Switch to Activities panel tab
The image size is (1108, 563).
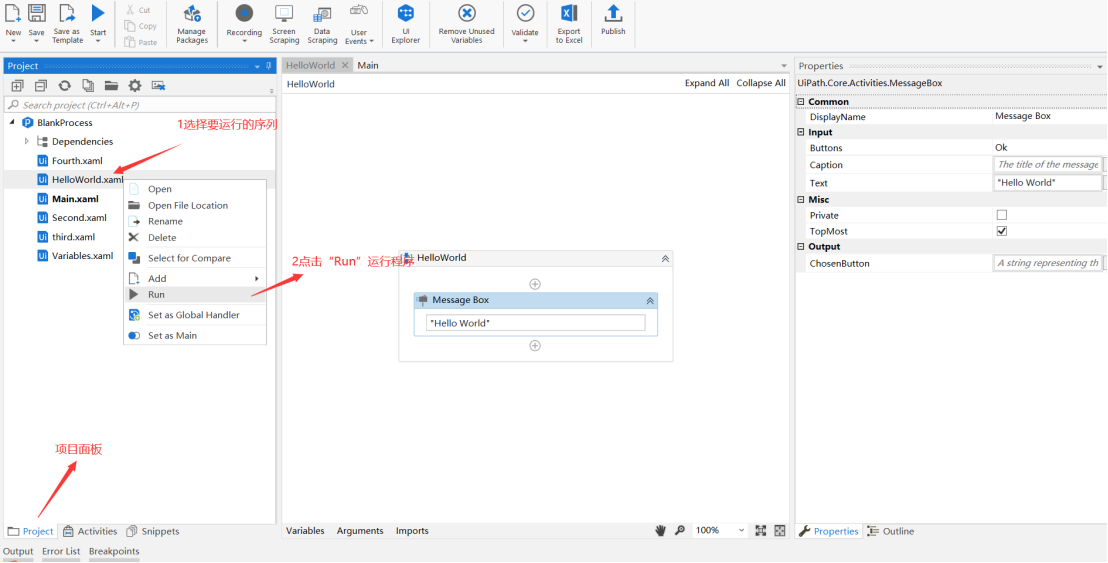point(90,531)
